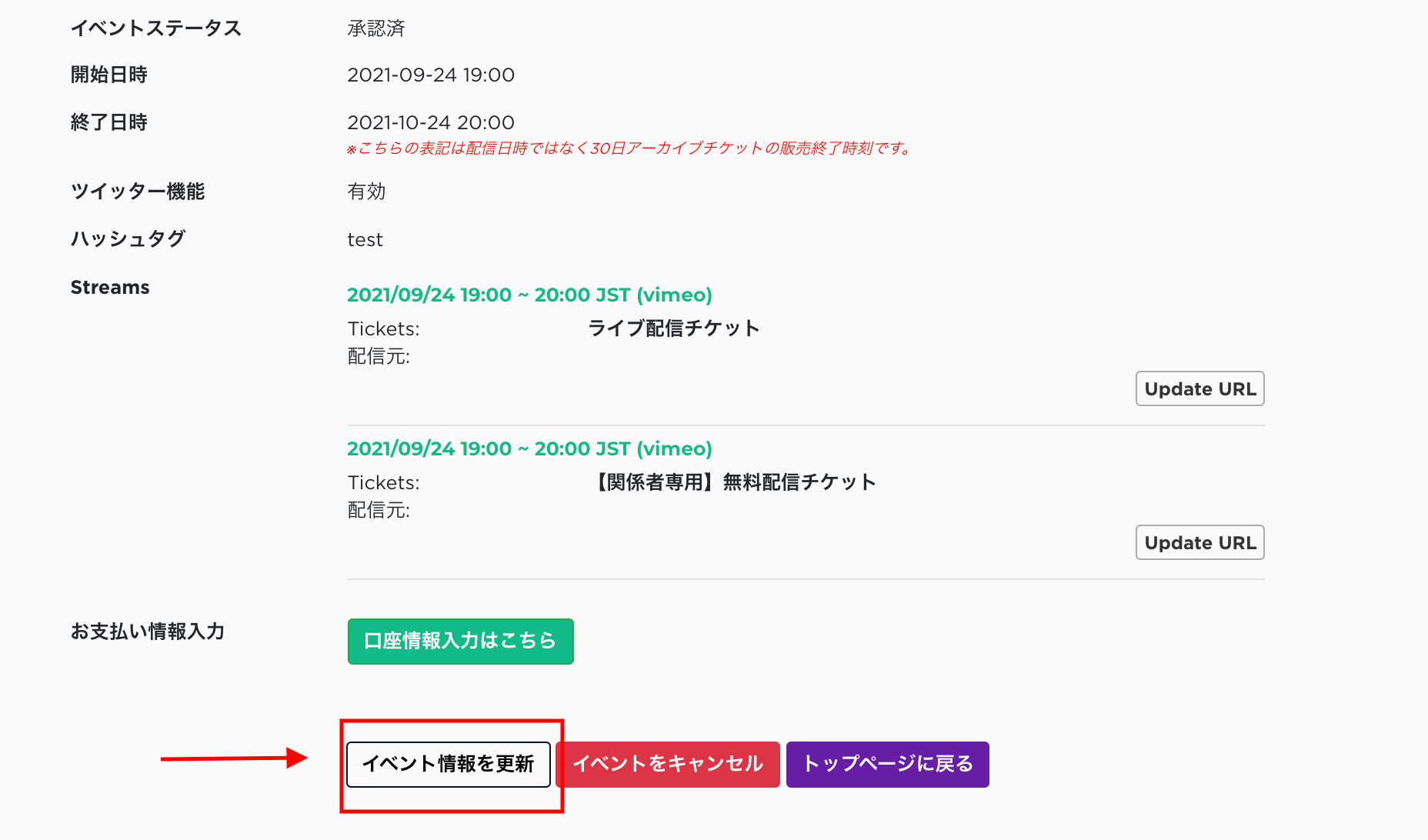Click the red イベントをキャンセル button
Image resolution: width=1428 pixels, height=840 pixels.
point(668,764)
